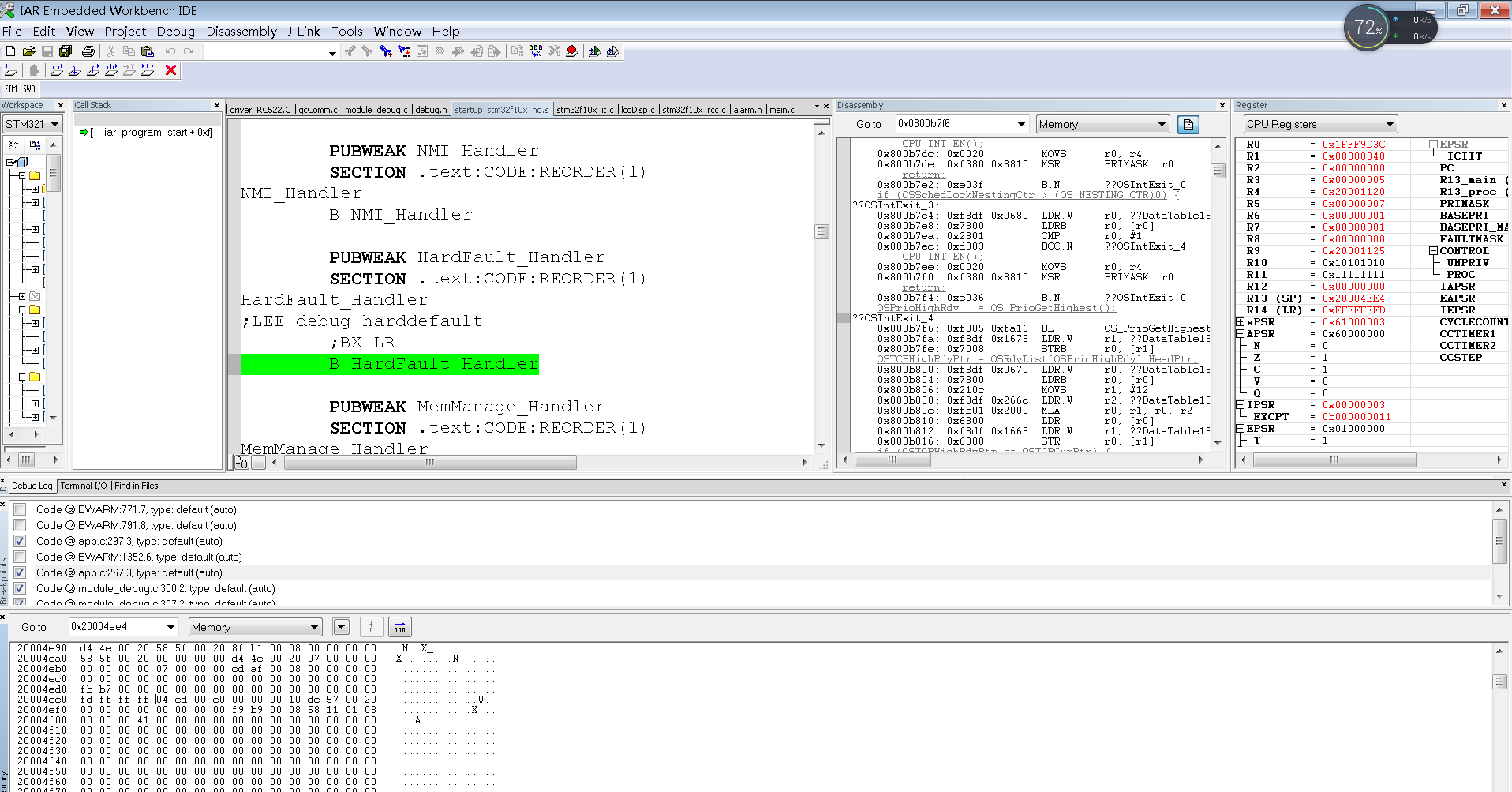Viewport: 1512px width, 792px height.
Task: Click the Make build icon
Action: (536, 51)
